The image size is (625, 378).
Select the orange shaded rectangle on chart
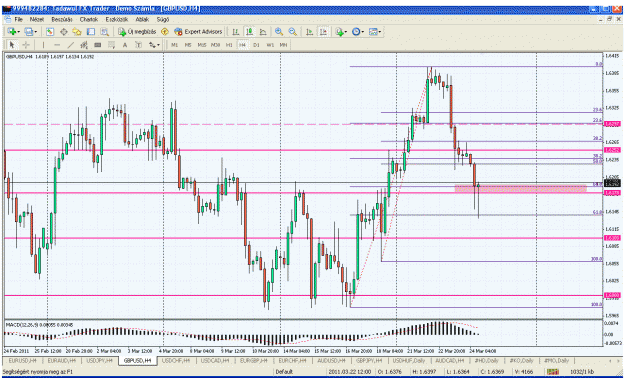(521, 189)
